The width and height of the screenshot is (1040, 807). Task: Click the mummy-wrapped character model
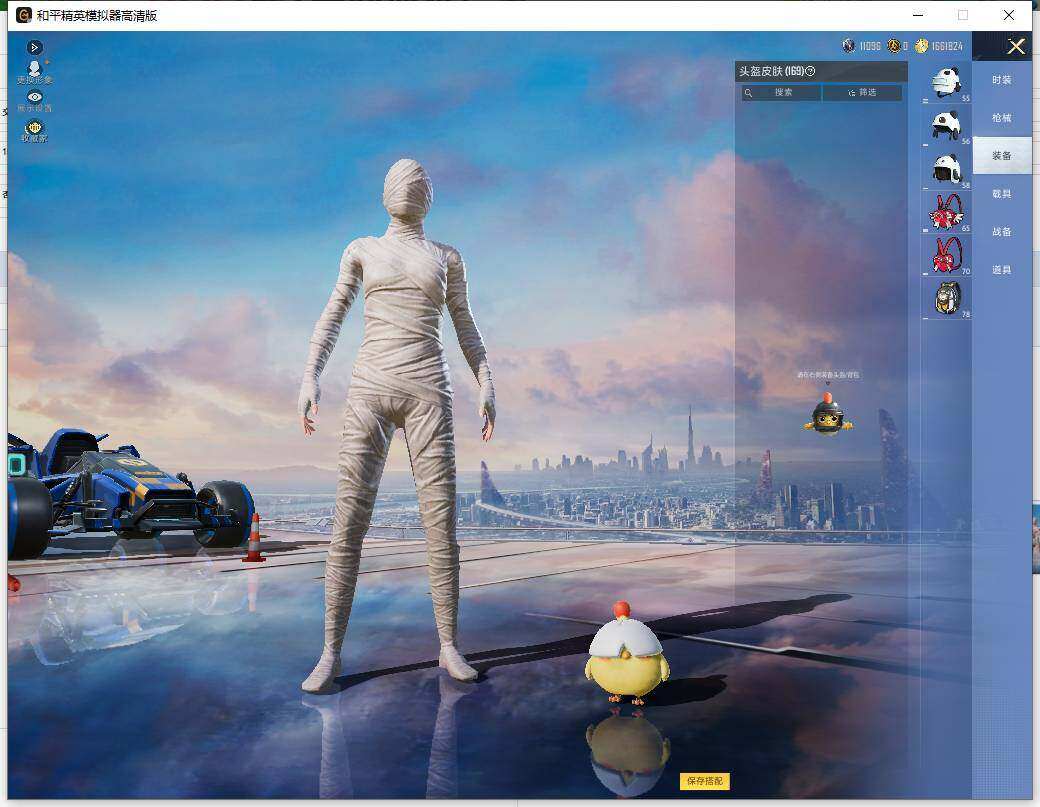pyautogui.click(x=400, y=426)
